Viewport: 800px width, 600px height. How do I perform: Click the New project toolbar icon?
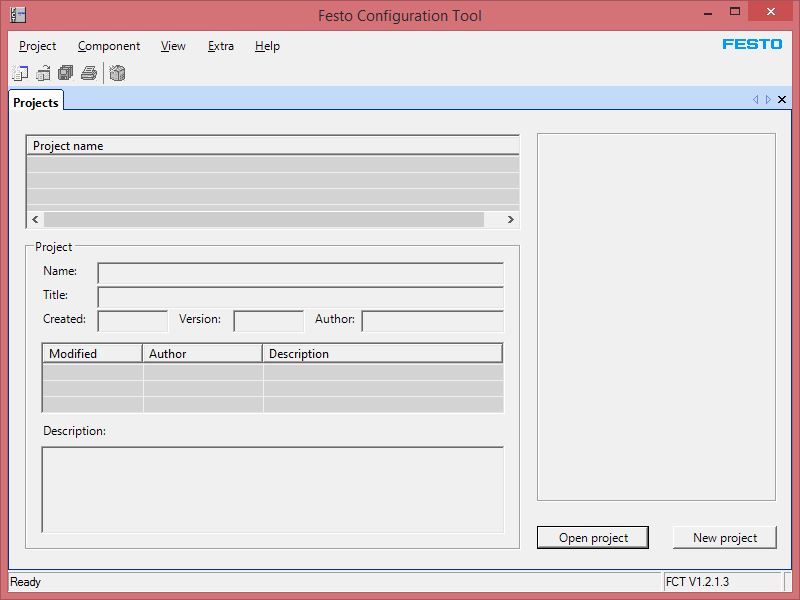point(20,73)
